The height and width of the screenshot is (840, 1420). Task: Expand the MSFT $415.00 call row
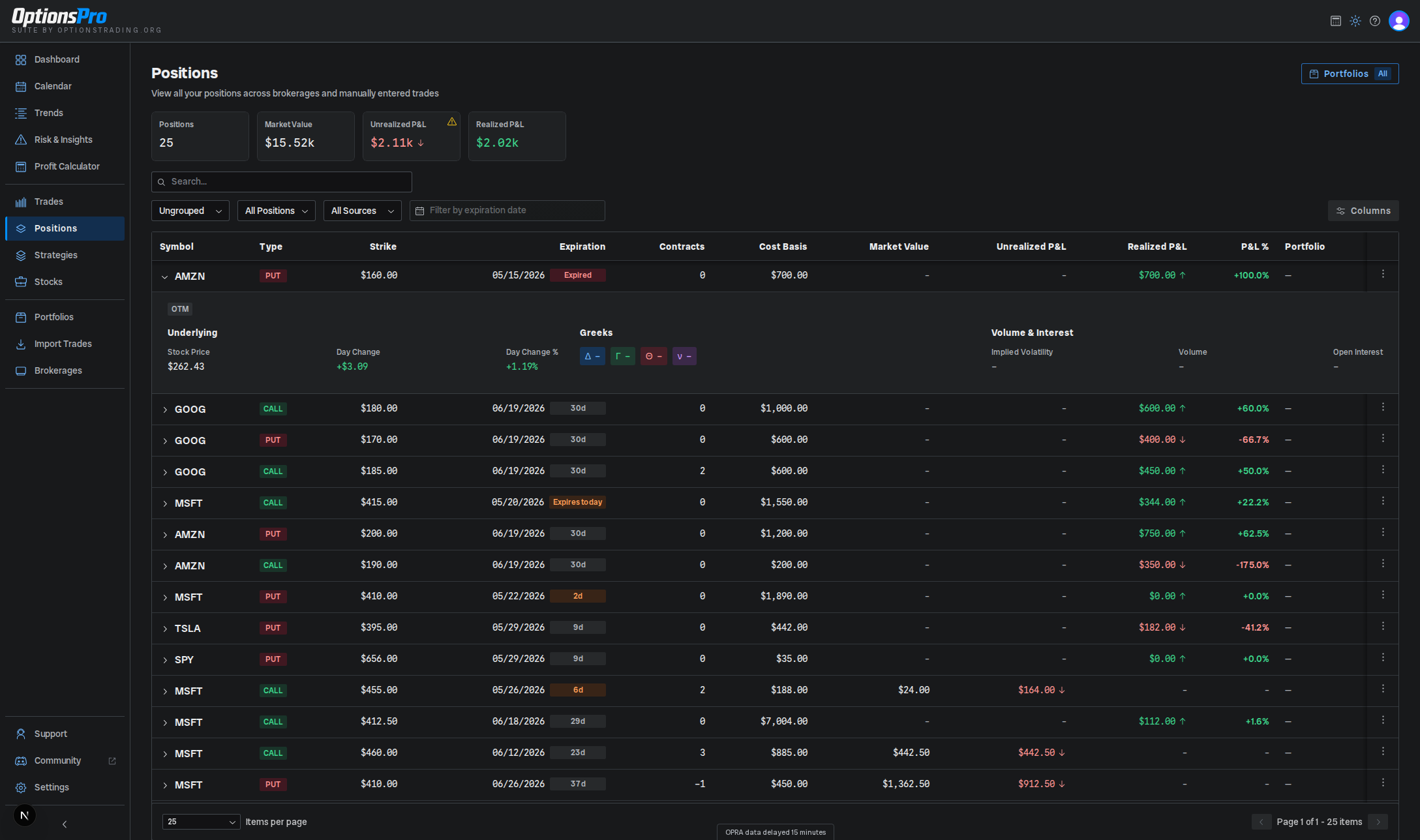(x=165, y=503)
